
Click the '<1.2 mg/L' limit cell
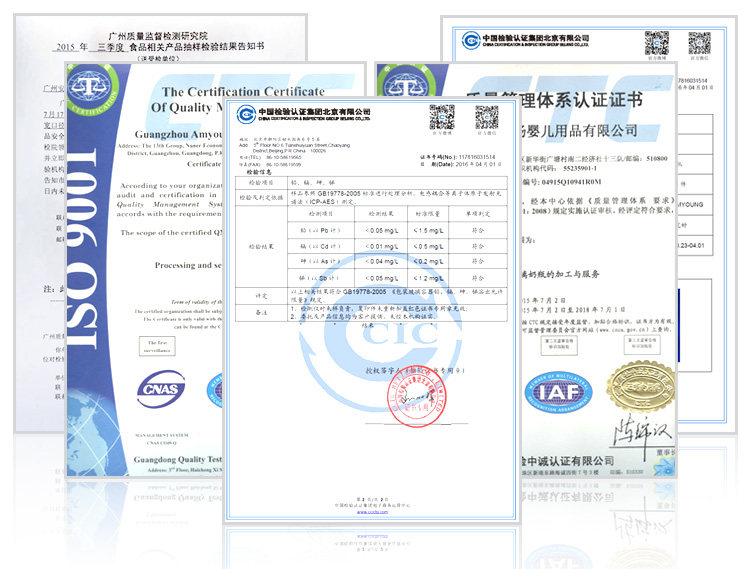[x=429, y=278]
